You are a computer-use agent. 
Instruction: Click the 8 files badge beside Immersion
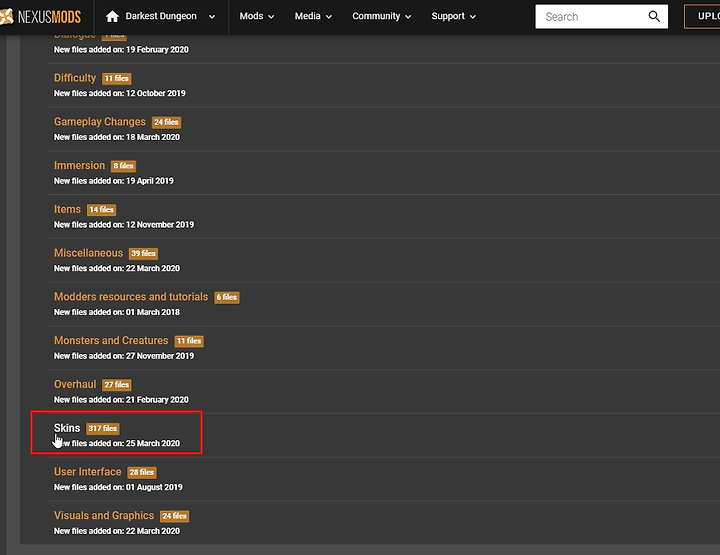coord(124,166)
